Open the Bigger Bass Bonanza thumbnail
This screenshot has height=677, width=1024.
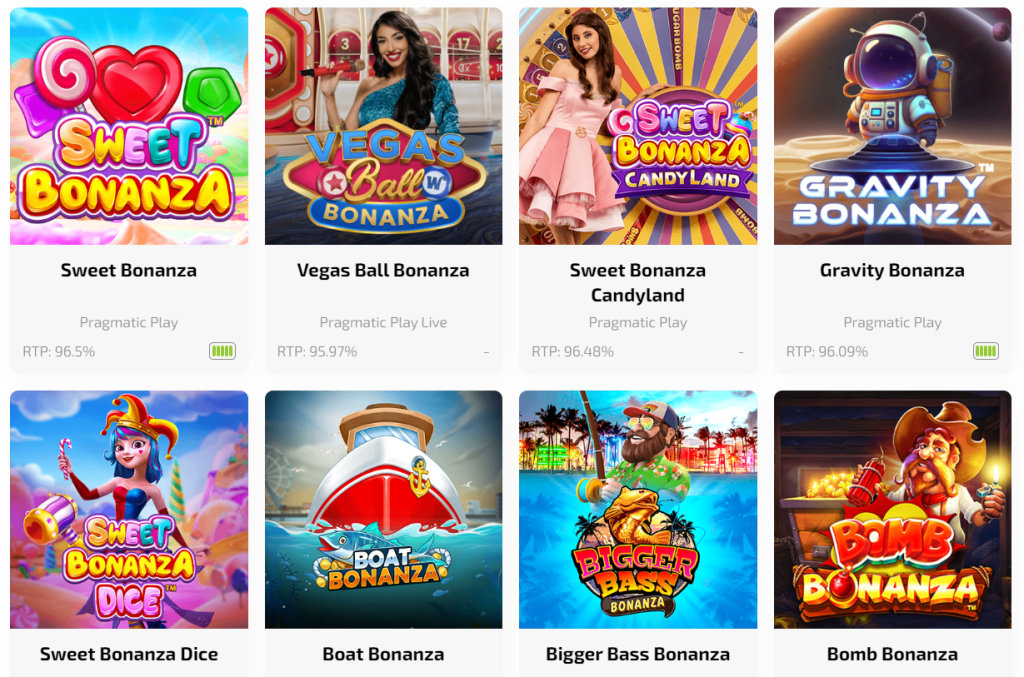click(x=638, y=509)
